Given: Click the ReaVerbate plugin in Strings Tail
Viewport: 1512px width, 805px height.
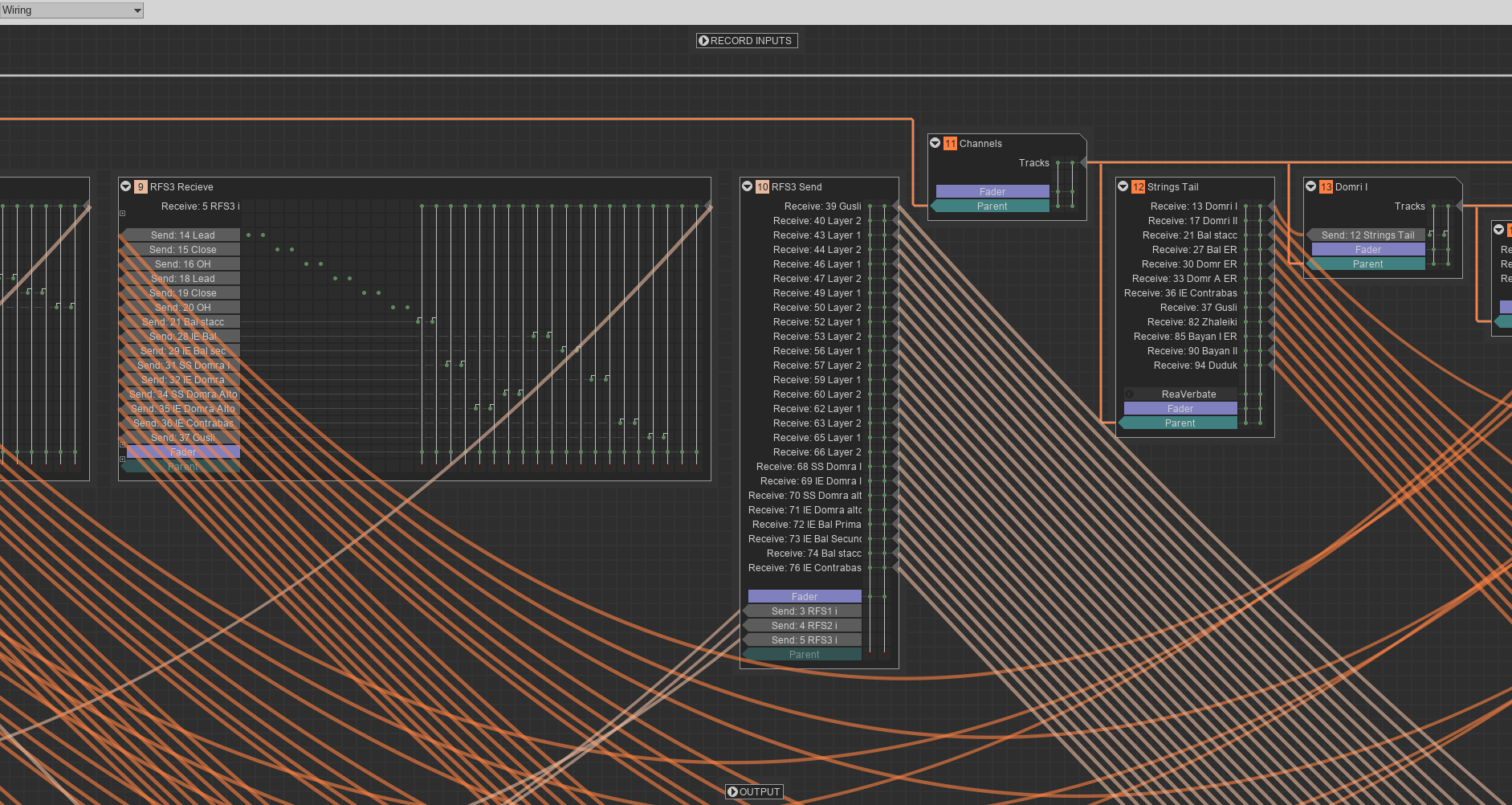Looking at the screenshot, I should point(1188,394).
